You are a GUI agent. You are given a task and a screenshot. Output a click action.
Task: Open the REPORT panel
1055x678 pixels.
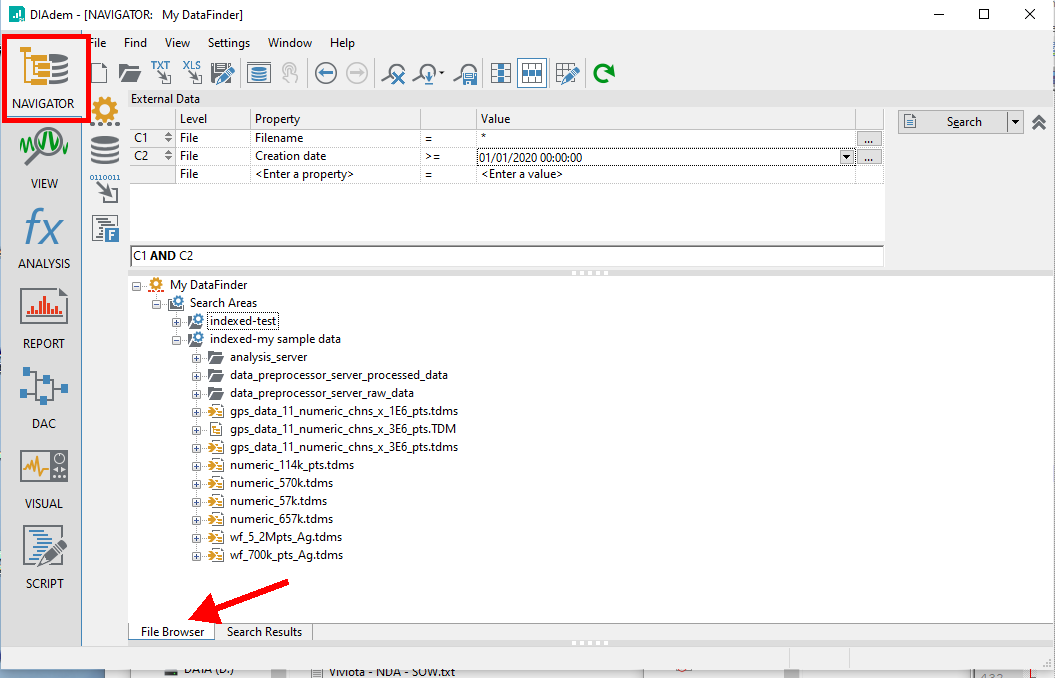pos(43,316)
